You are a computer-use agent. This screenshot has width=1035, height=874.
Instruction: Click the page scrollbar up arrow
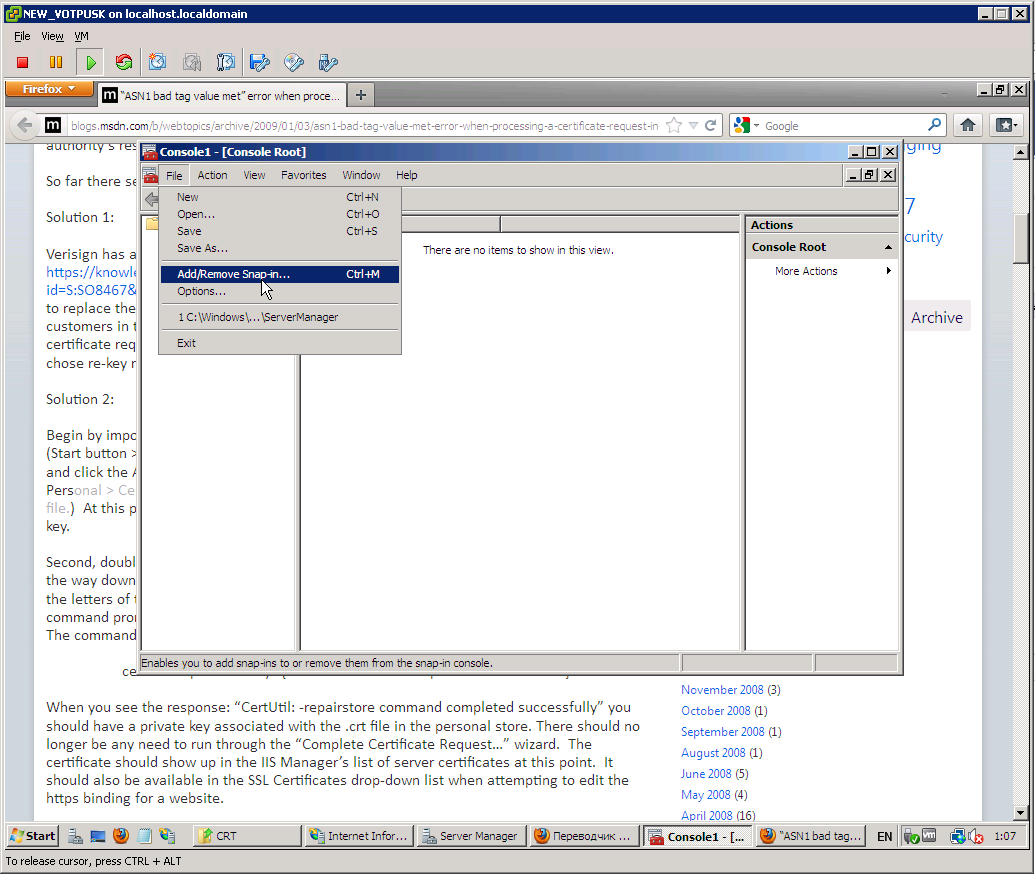(x=1020, y=152)
